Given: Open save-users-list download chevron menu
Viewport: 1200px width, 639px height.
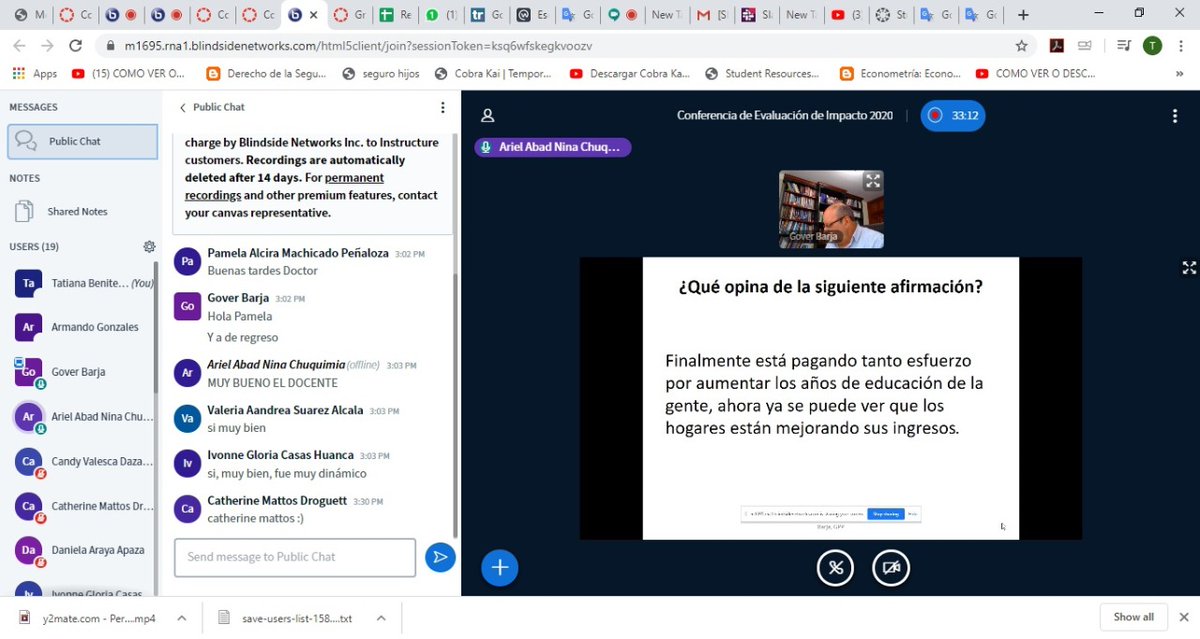Looking at the screenshot, I should 379,617.
